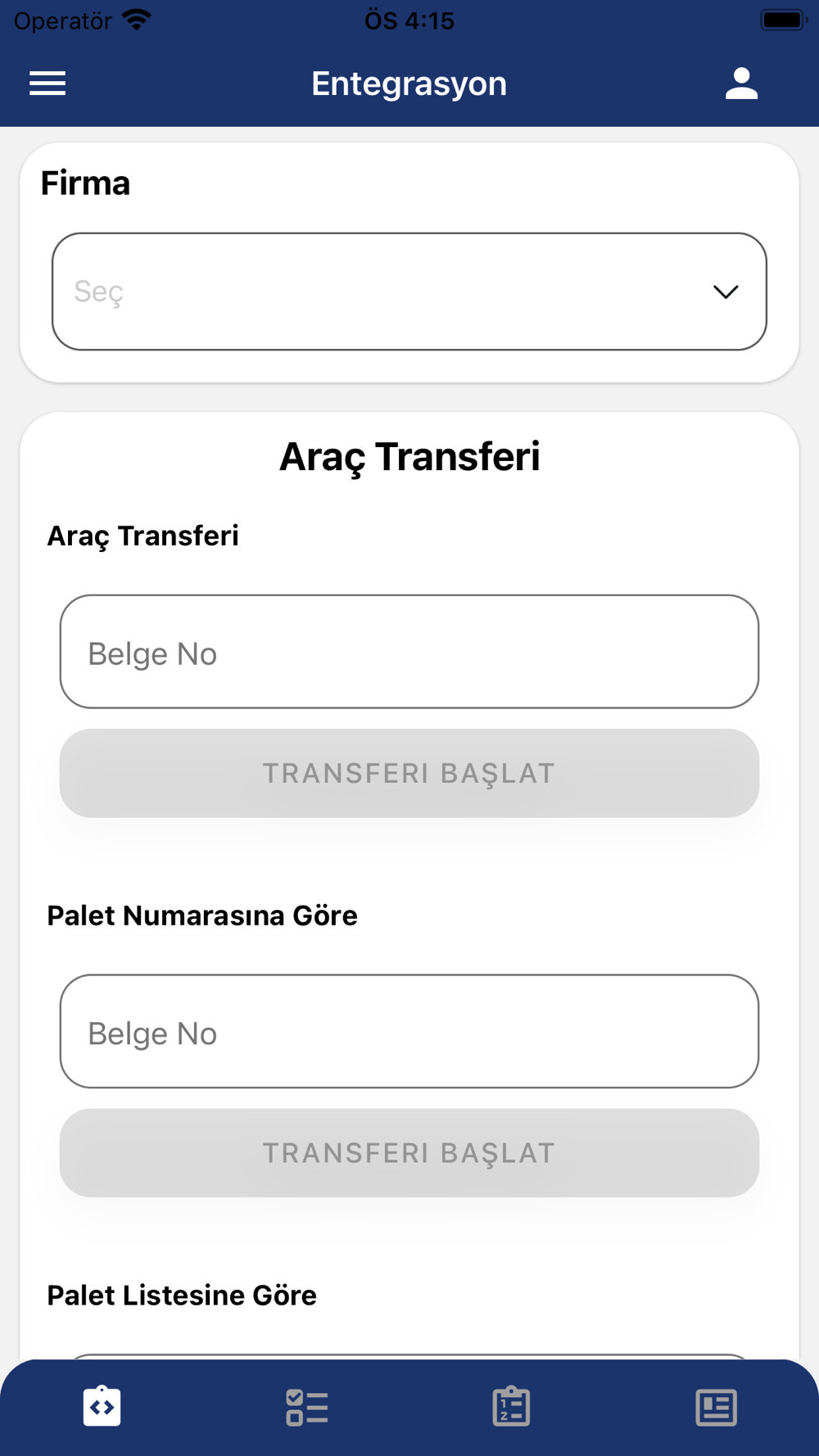
Task: Tap the battery indicator icon
Action: [783, 20]
